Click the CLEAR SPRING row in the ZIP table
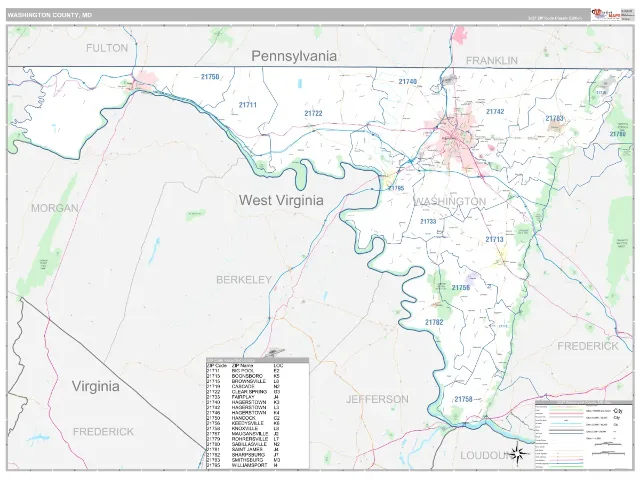The image size is (640, 480). click(x=258, y=392)
